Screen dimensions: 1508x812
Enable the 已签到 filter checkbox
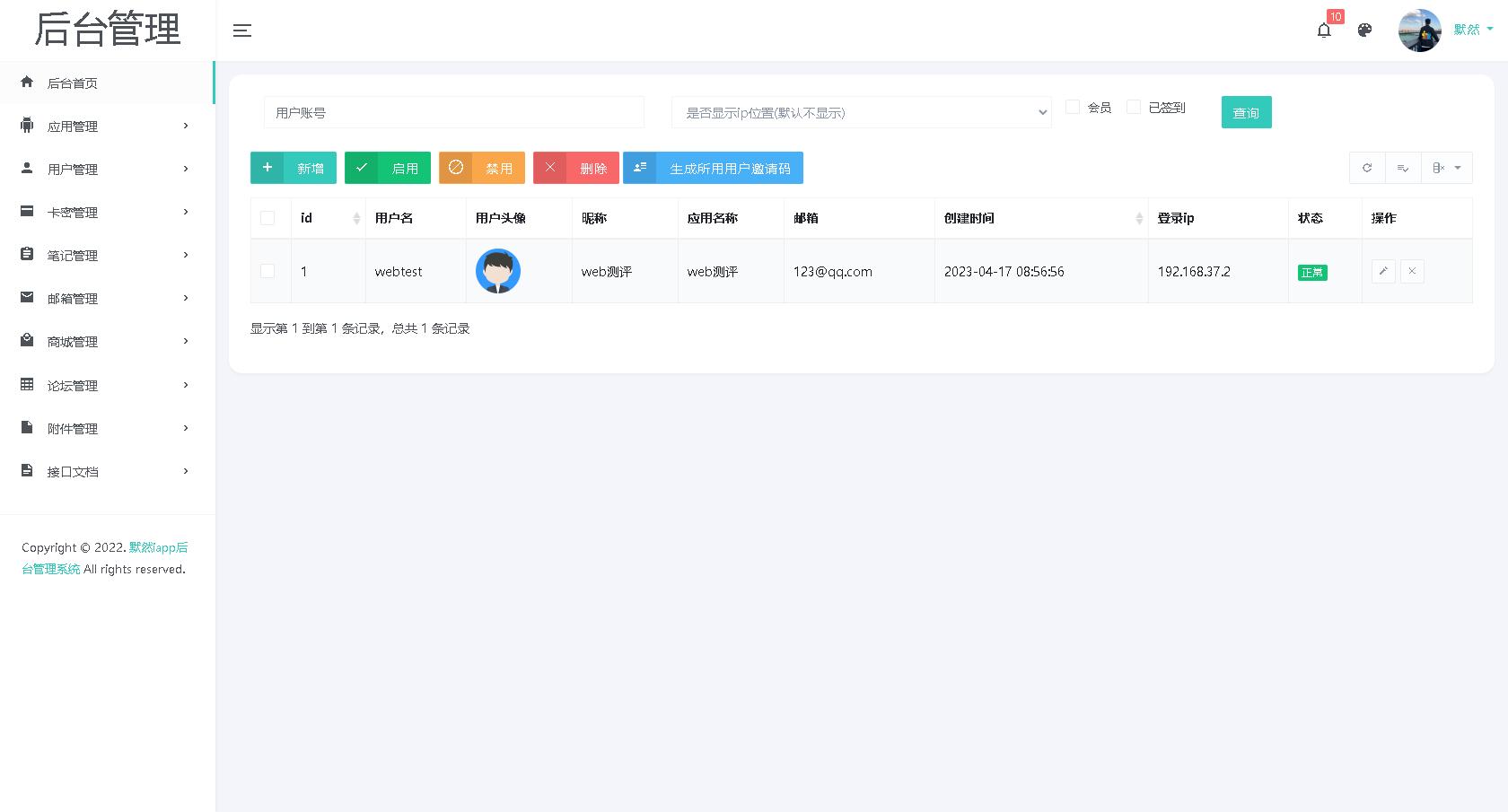[x=1134, y=107]
